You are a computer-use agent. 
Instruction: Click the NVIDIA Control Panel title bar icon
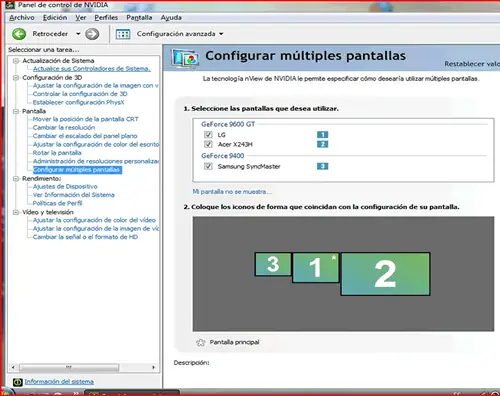[10, 5]
